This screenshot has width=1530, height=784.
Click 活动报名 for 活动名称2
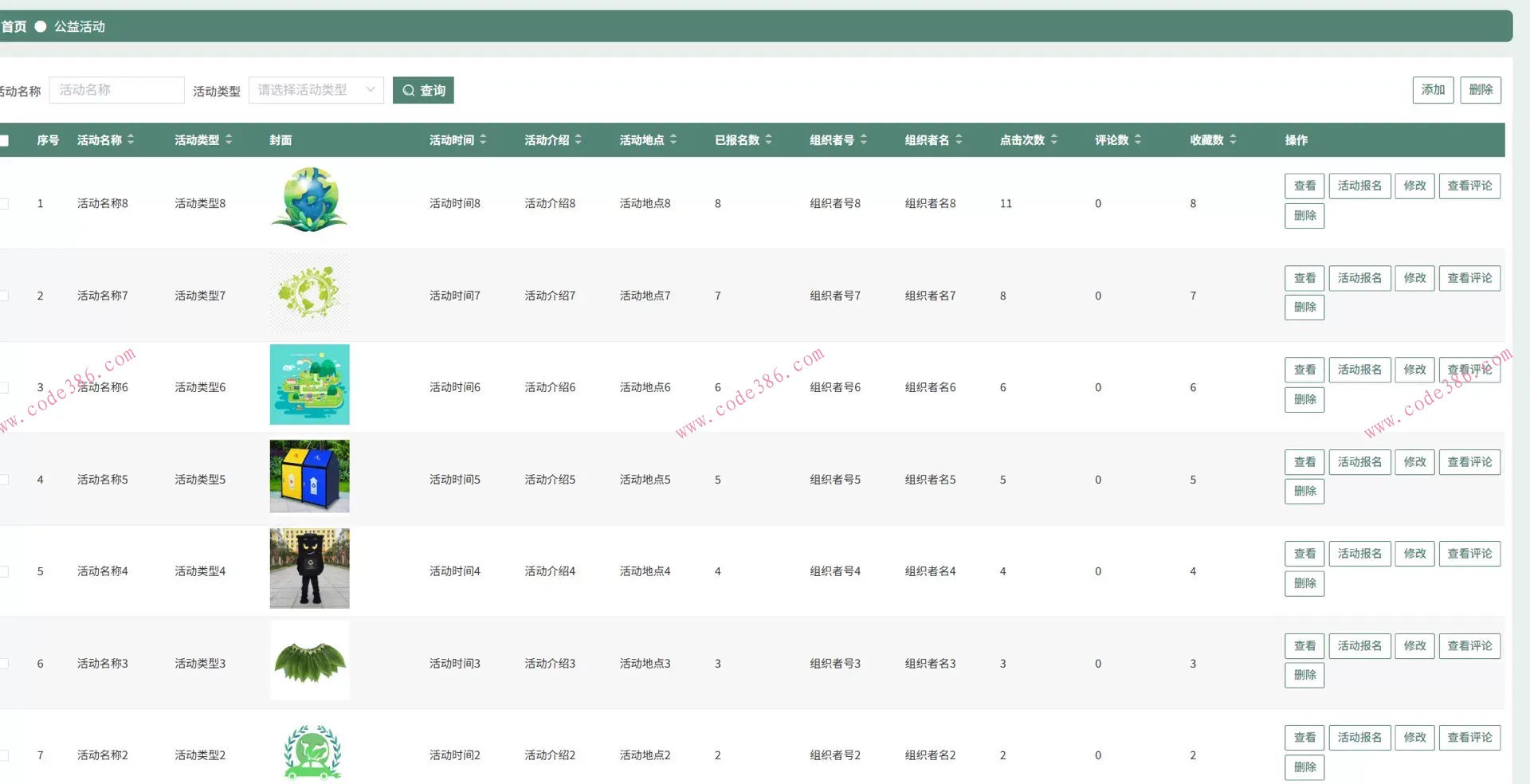click(x=1359, y=738)
